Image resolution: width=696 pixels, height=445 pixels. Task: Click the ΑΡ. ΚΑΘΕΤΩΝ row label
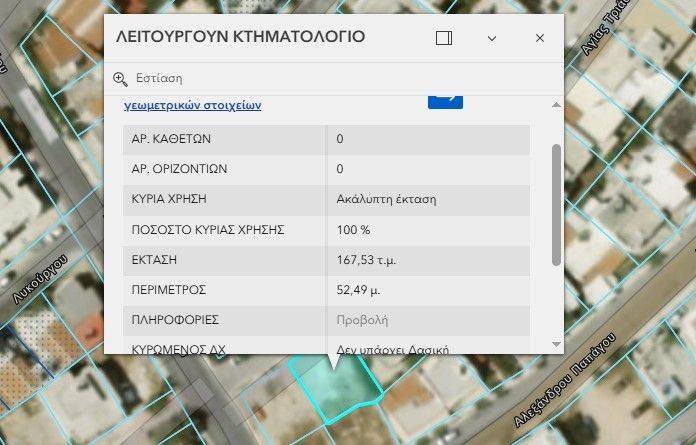[x=171, y=139]
